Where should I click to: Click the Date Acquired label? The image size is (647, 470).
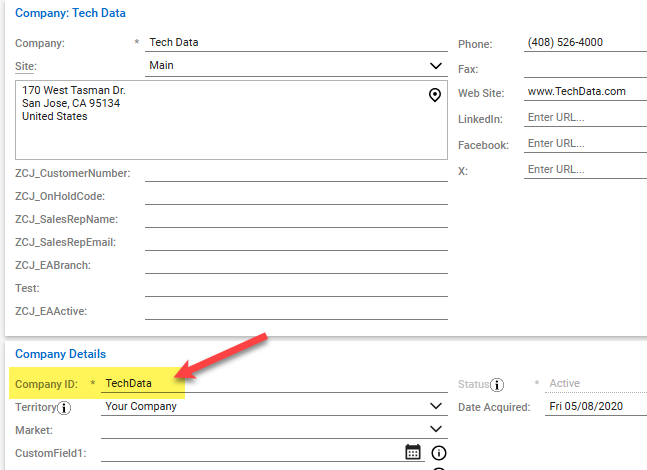pyautogui.click(x=494, y=407)
